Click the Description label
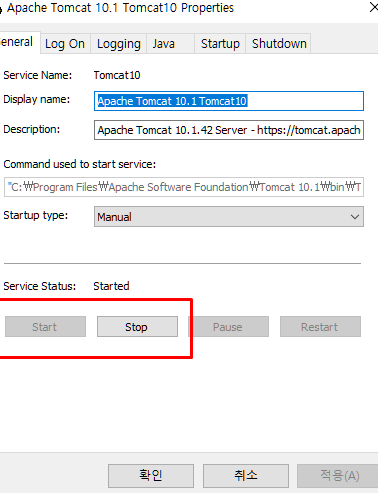 point(32,129)
